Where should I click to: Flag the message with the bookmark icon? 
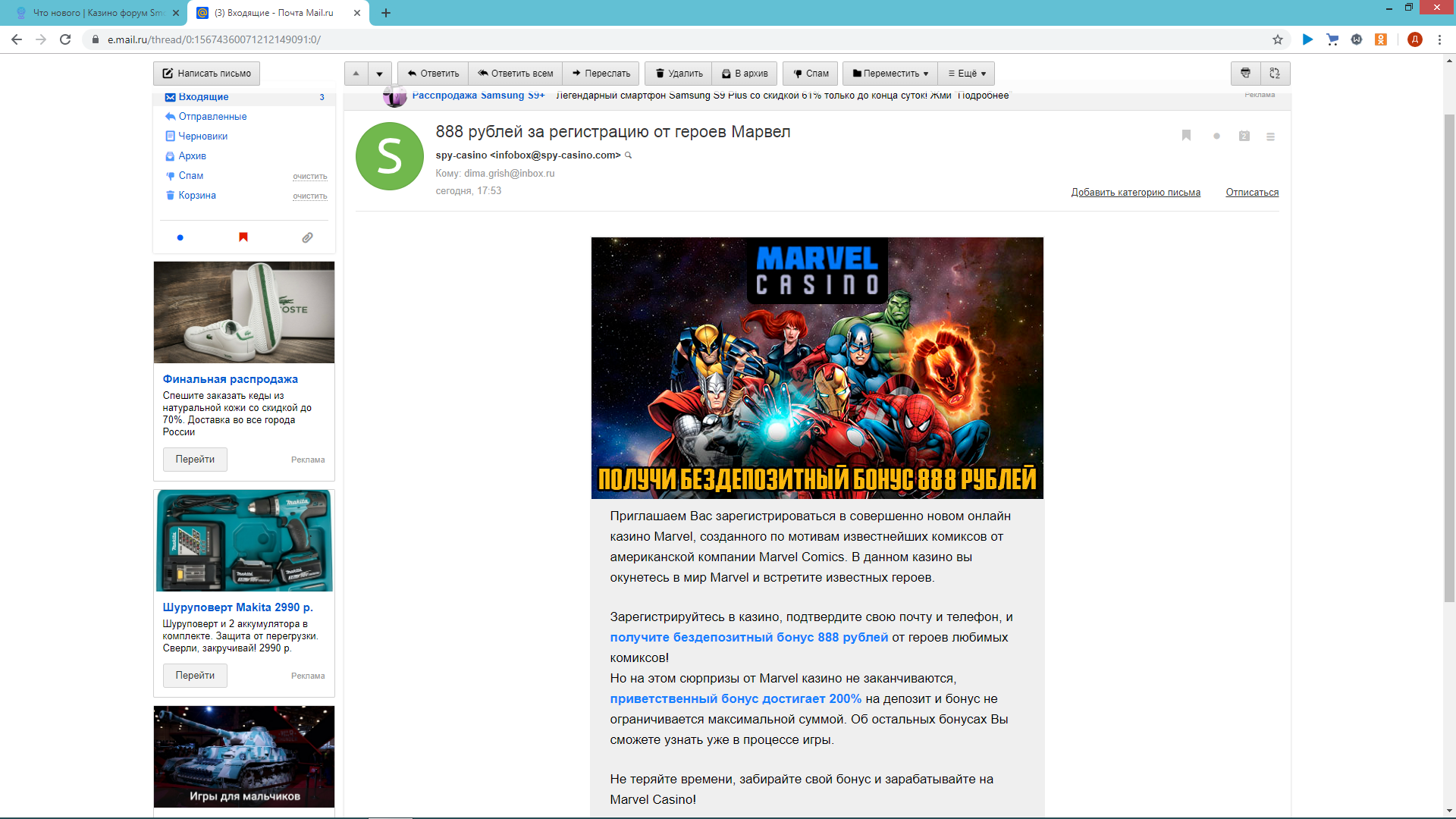tap(1186, 136)
